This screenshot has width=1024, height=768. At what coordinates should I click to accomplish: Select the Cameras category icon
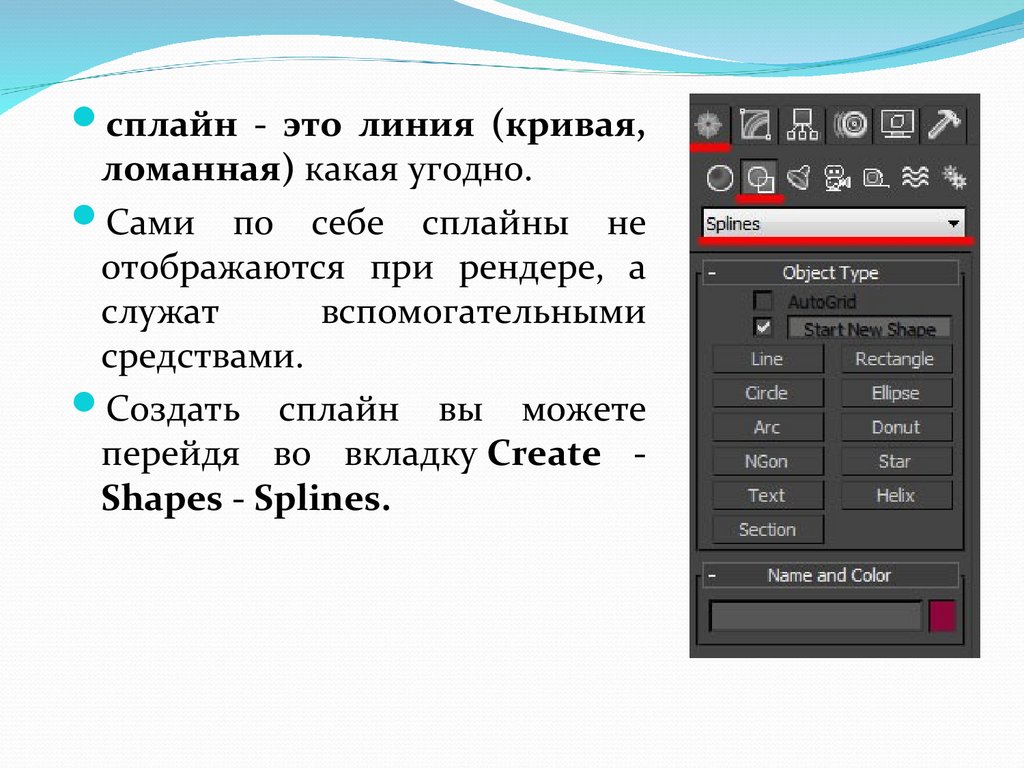click(837, 178)
